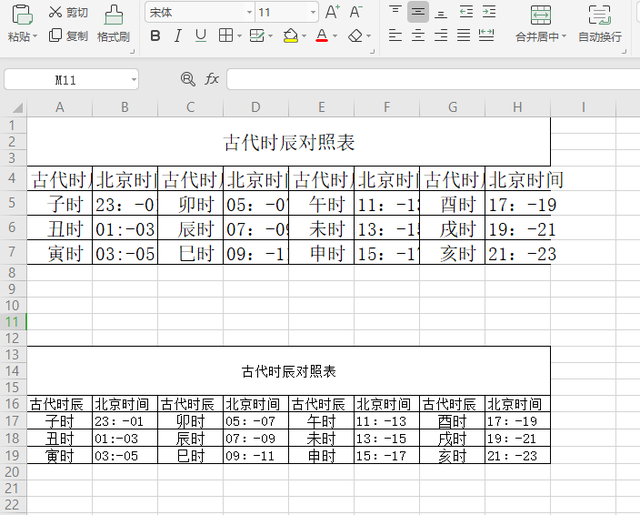Open the 合并居中 dropdown arrow

click(x=564, y=36)
